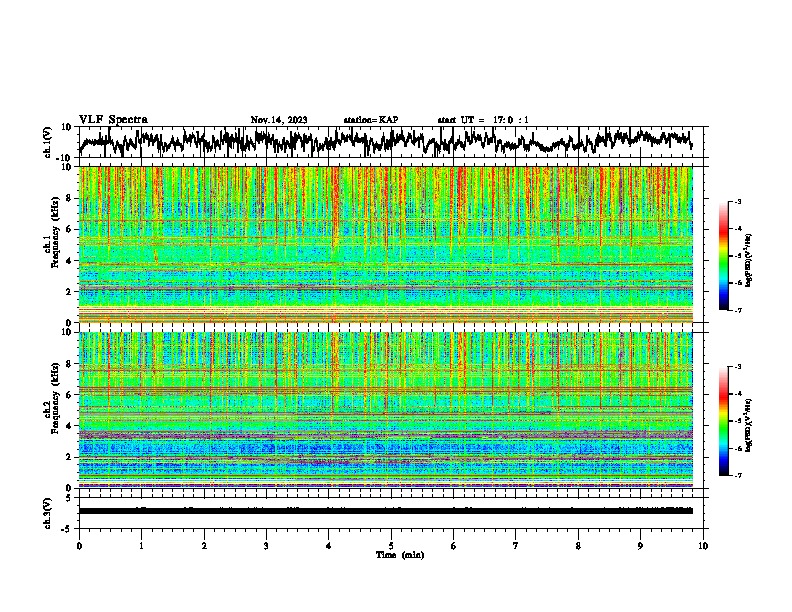The width and height of the screenshot is (792, 612).
Task: Click the 'station=KAP' header label
Action: (x=371, y=120)
